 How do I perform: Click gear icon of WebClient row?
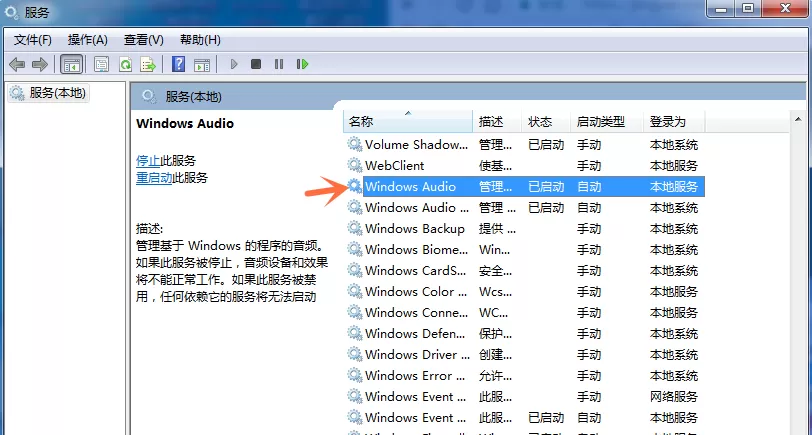355,165
